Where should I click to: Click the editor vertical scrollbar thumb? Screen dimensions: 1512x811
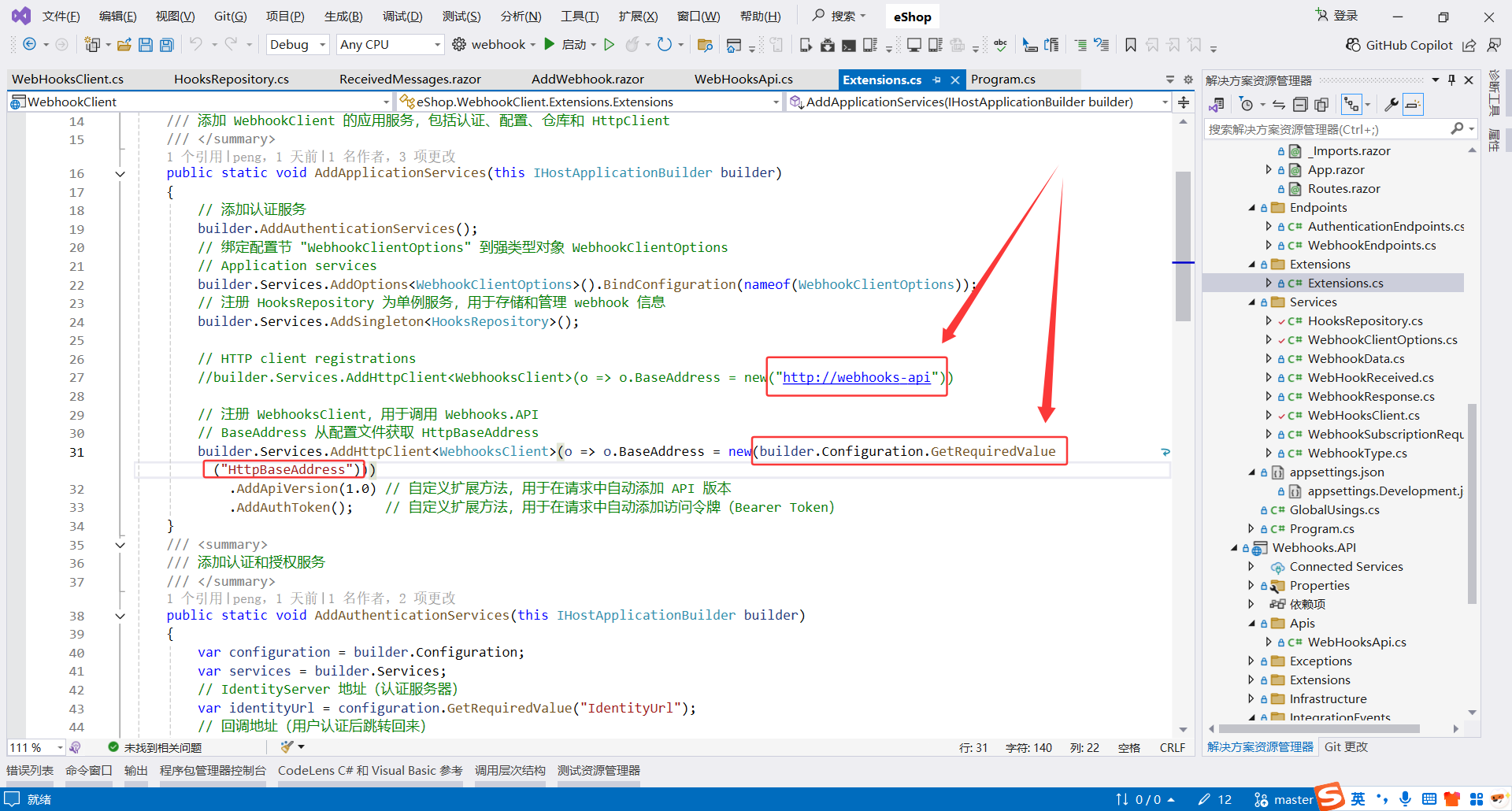tap(1183, 246)
